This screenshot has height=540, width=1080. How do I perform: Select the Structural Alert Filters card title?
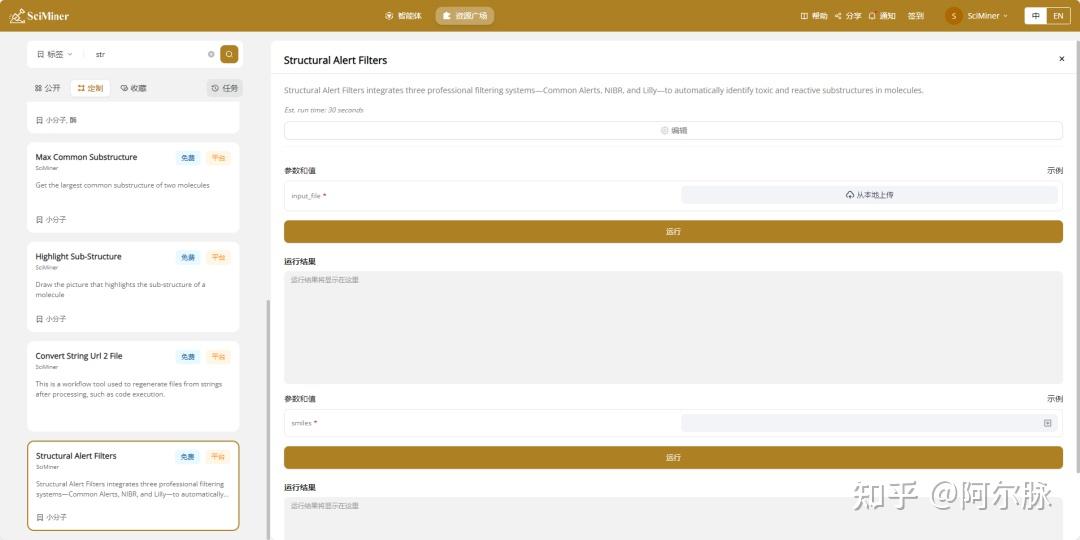point(76,456)
